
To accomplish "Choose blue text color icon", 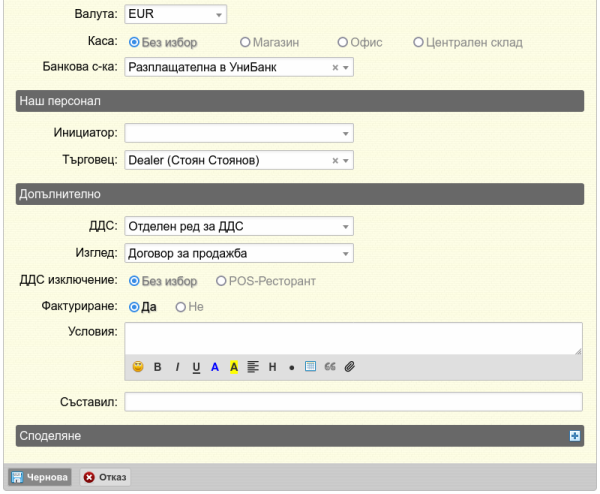I will tap(215, 367).
